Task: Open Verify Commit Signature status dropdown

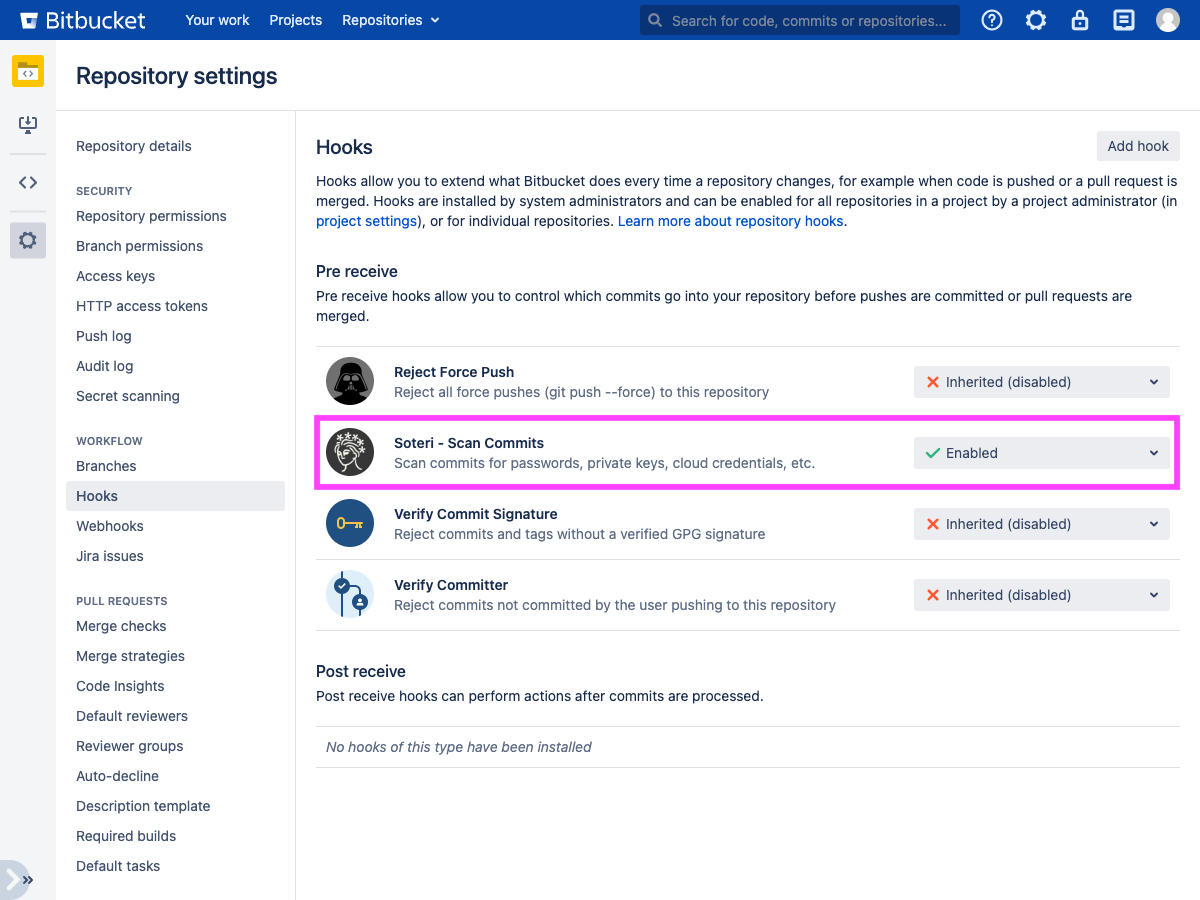Action: 1041,524
